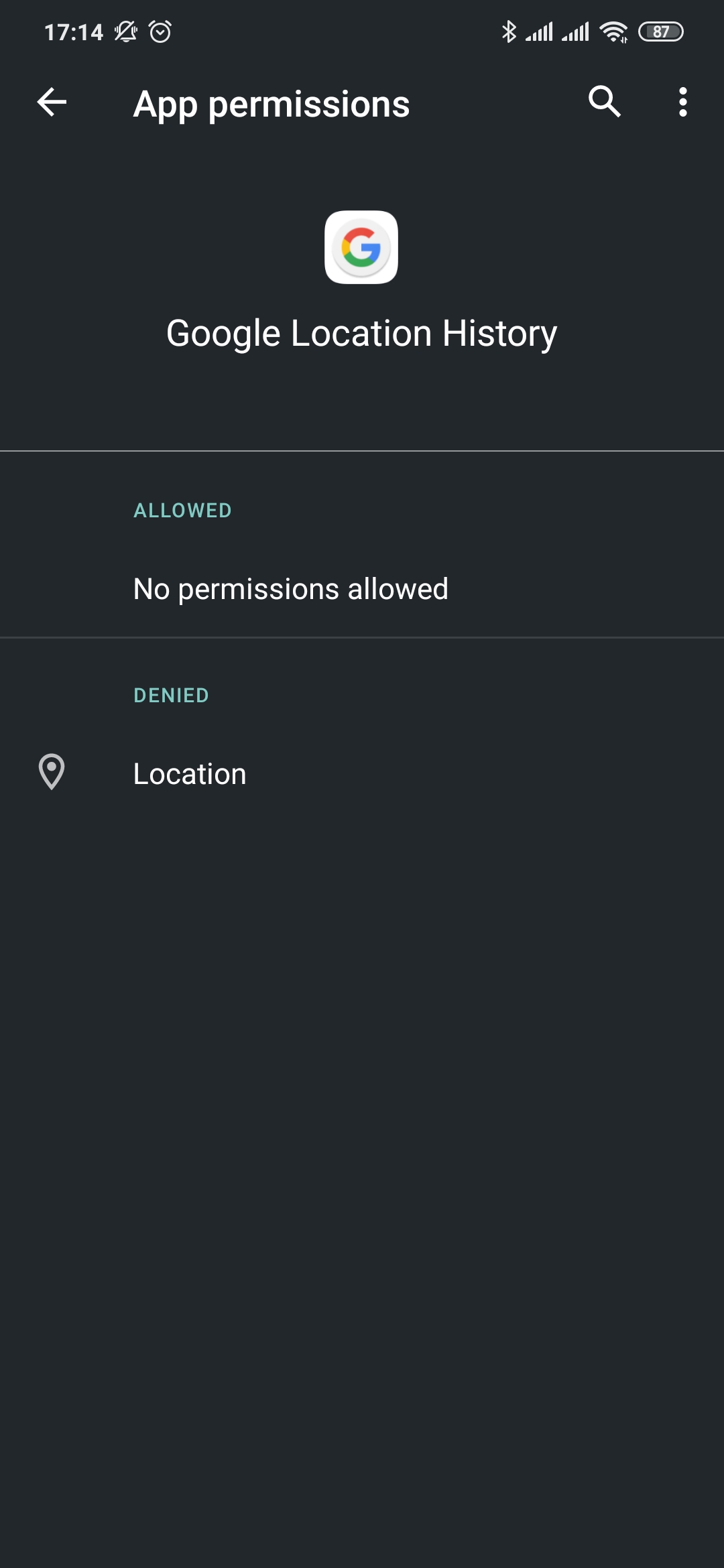Open the three-dot overflow menu
724x1568 pixels.
click(x=682, y=103)
